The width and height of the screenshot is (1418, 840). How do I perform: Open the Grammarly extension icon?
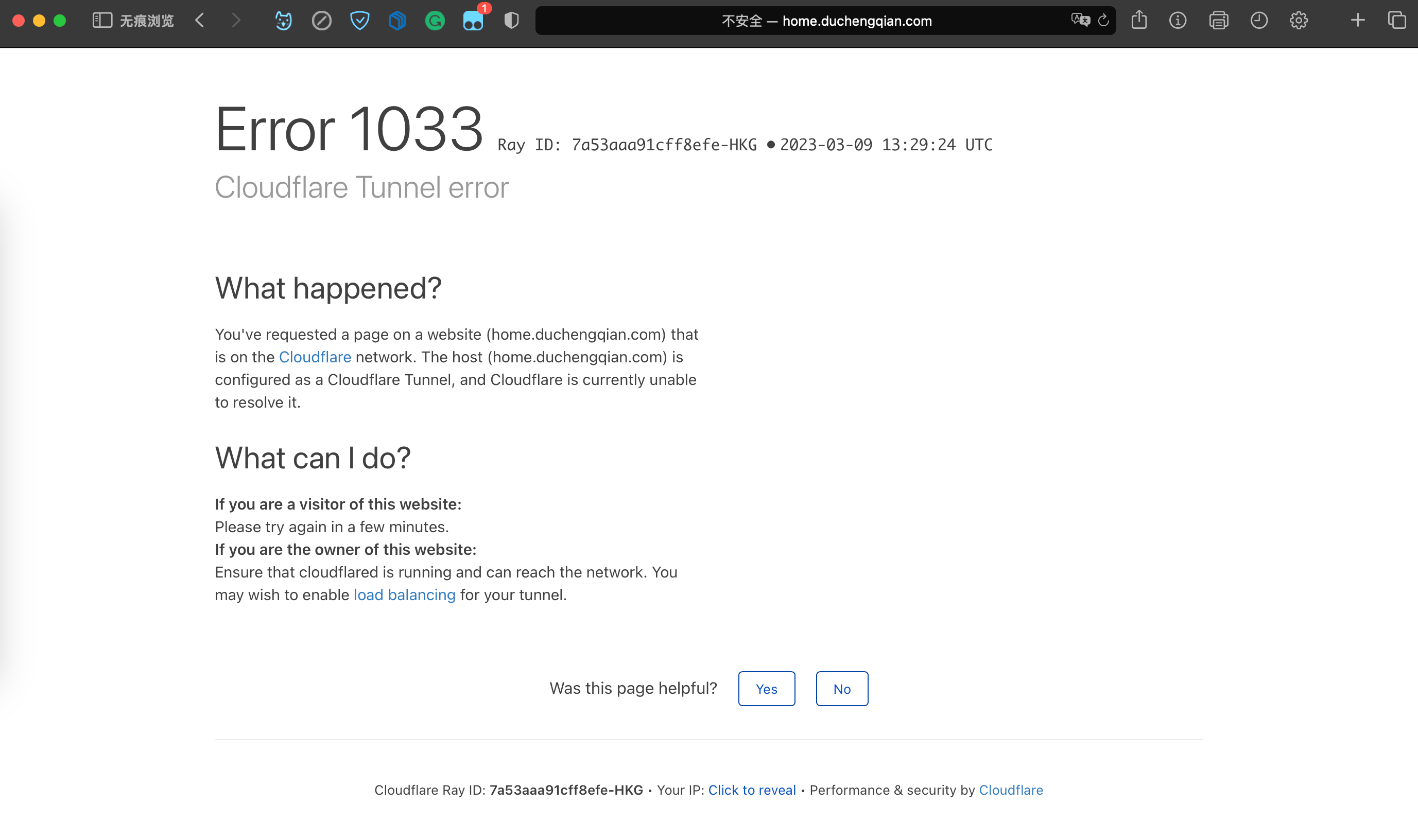[435, 21]
